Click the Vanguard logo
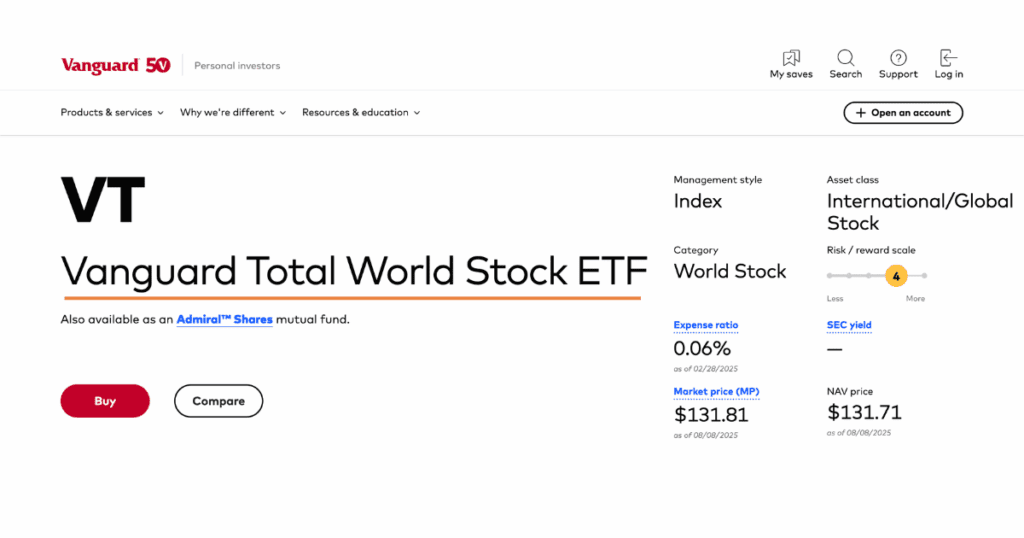1024x538 pixels. (x=100, y=65)
